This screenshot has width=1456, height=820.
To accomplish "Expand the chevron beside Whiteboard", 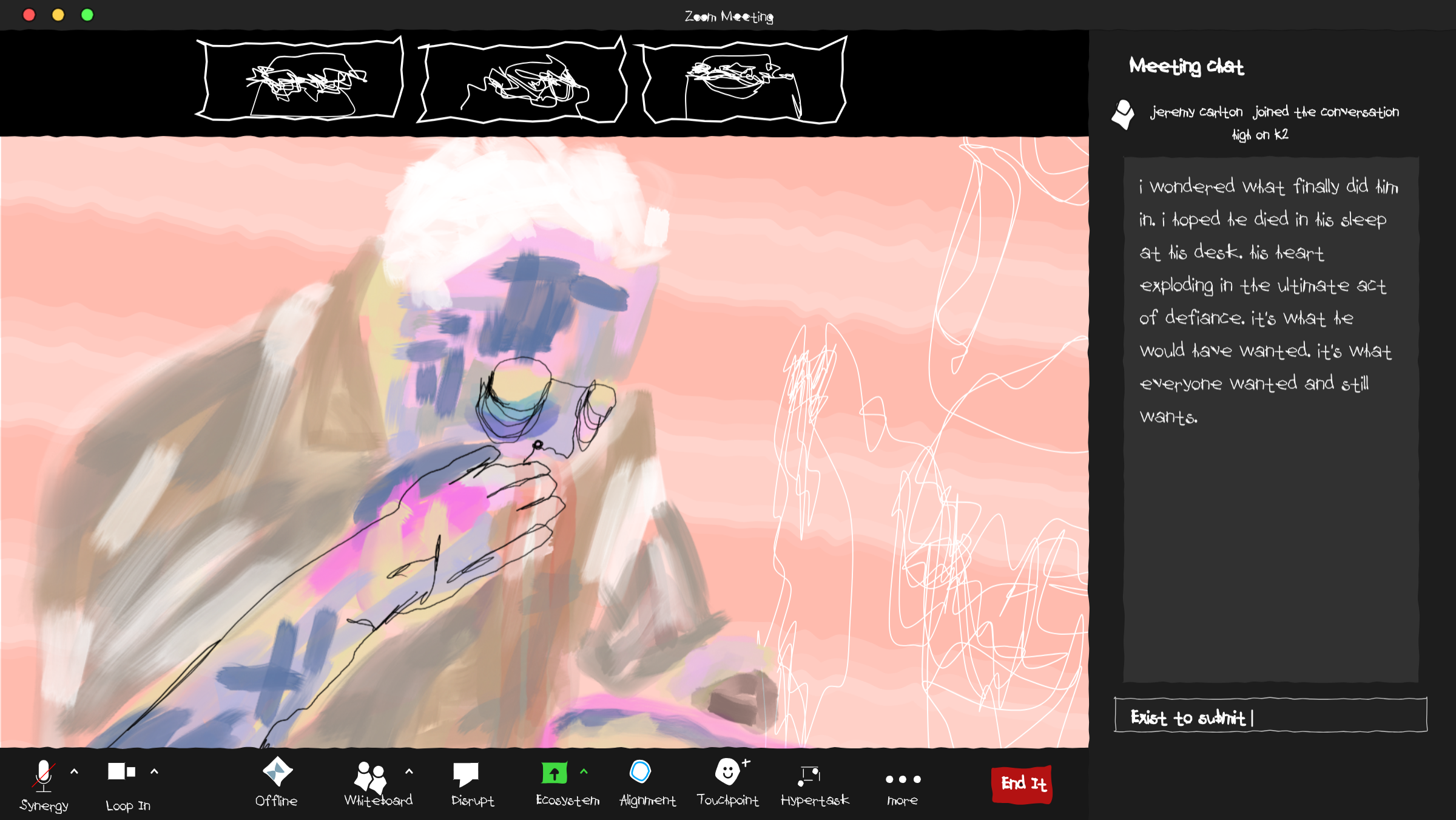I will (409, 771).
